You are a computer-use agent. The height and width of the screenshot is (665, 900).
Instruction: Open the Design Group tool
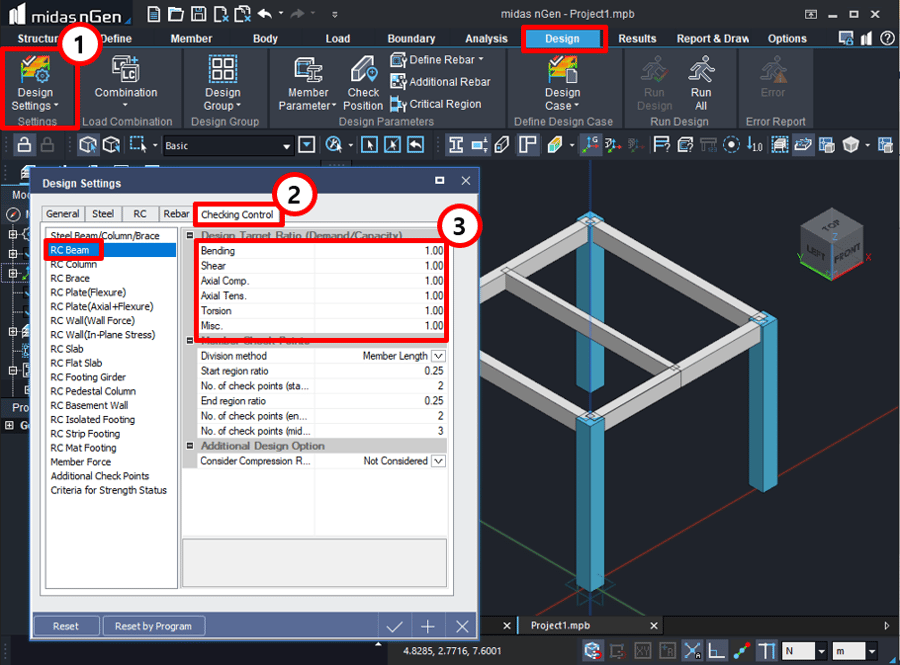pyautogui.click(x=223, y=83)
